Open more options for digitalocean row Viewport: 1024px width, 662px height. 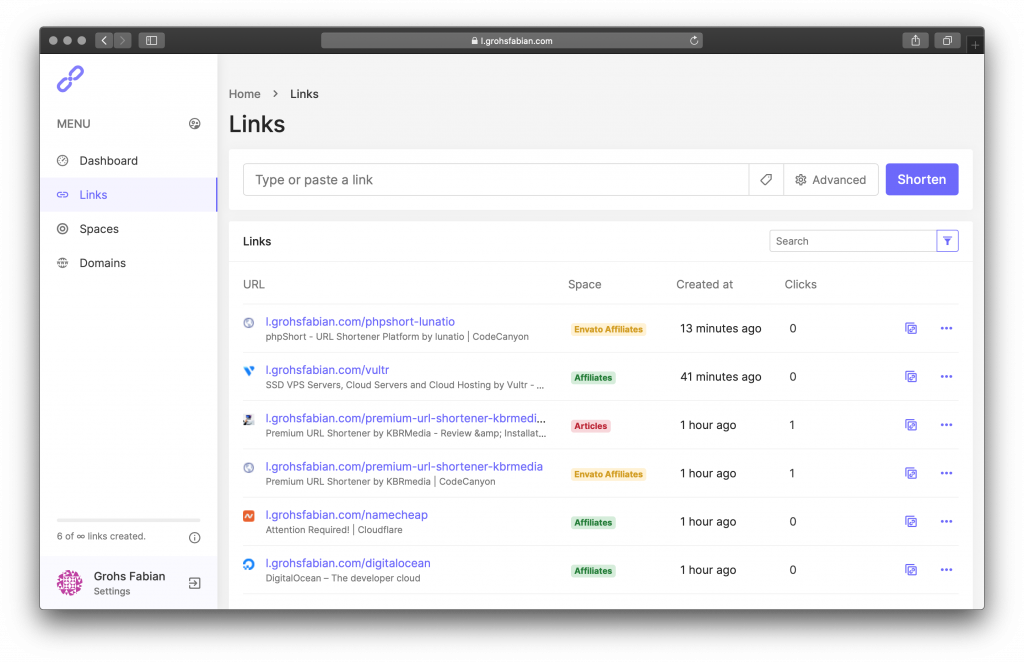(946, 570)
